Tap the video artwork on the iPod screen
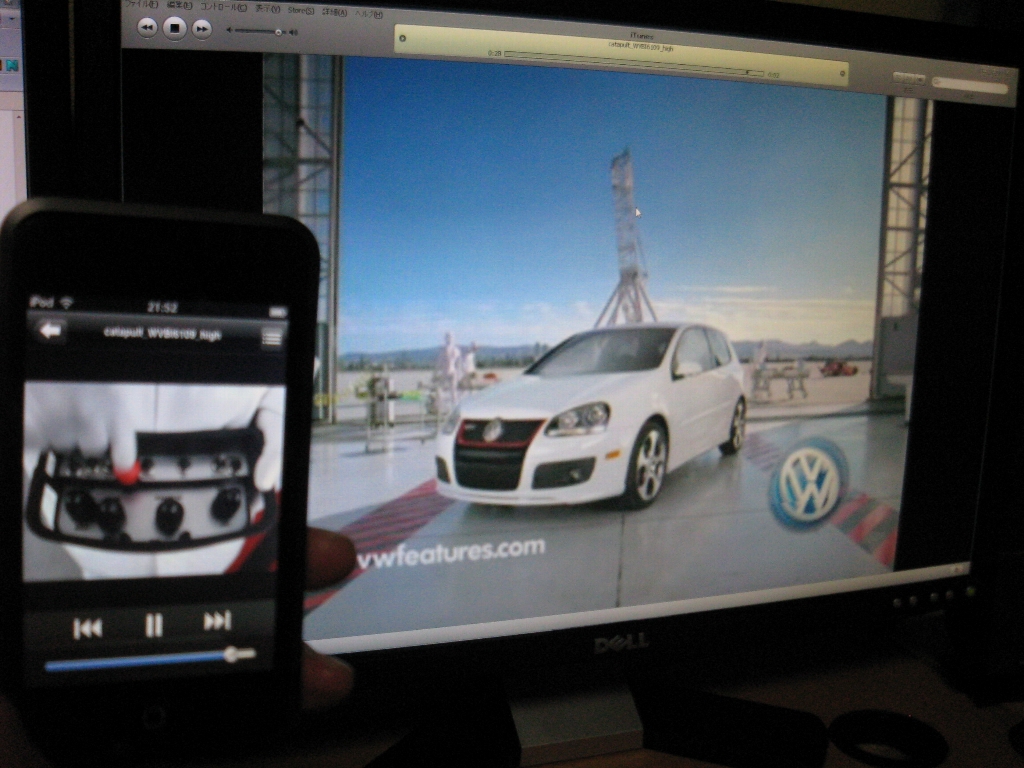 (154, 482)
